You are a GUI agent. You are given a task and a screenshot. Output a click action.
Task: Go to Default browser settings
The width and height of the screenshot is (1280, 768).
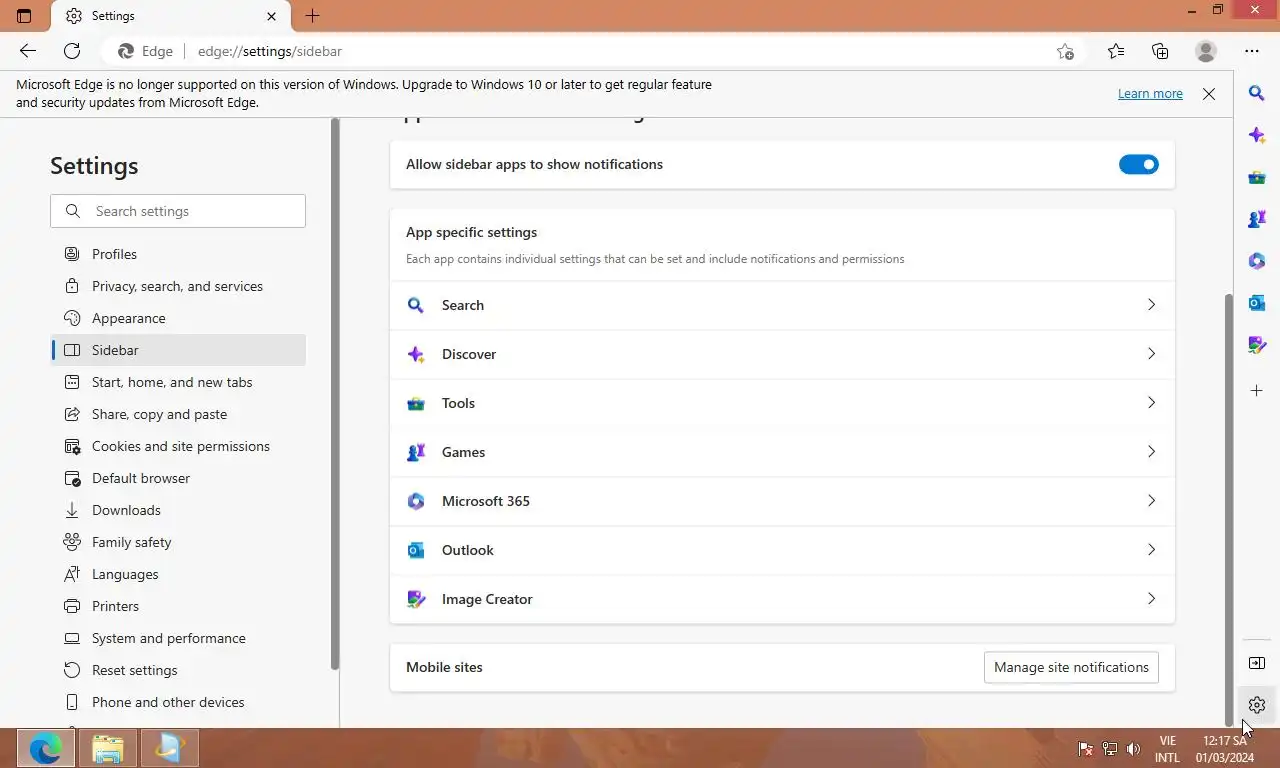point(178,478)
